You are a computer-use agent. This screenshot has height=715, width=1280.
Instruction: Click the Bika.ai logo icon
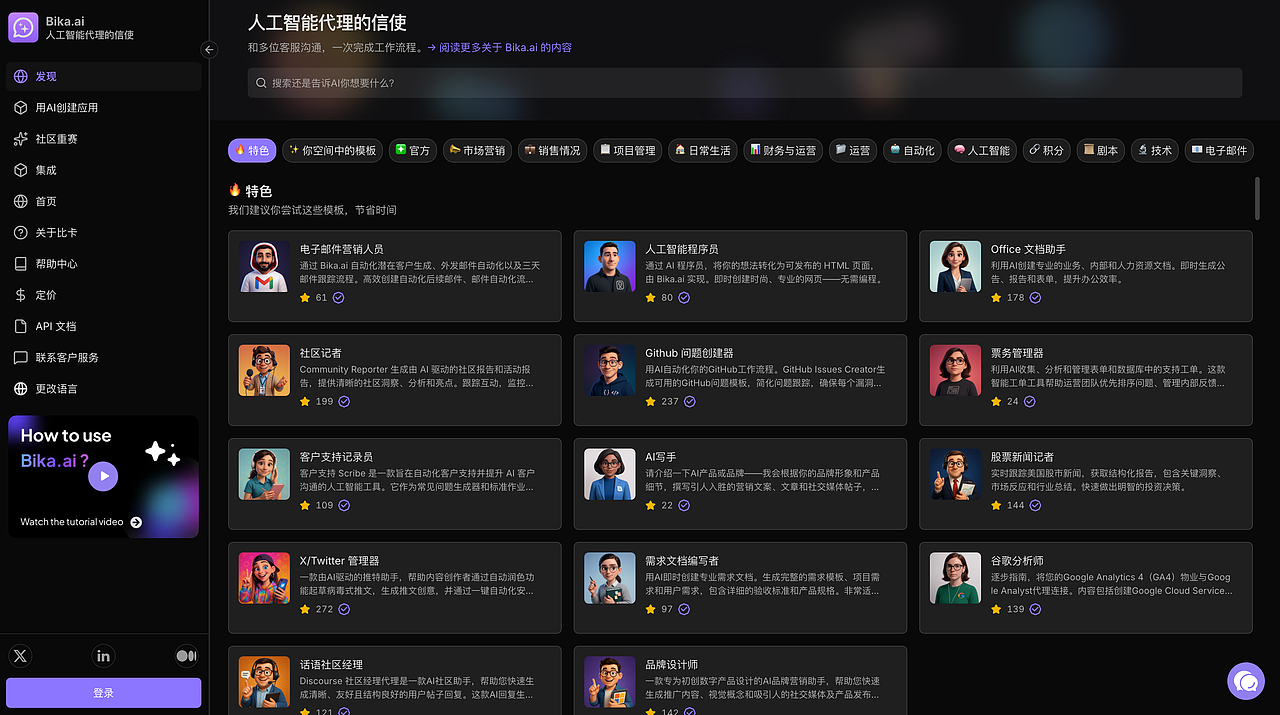23,27
